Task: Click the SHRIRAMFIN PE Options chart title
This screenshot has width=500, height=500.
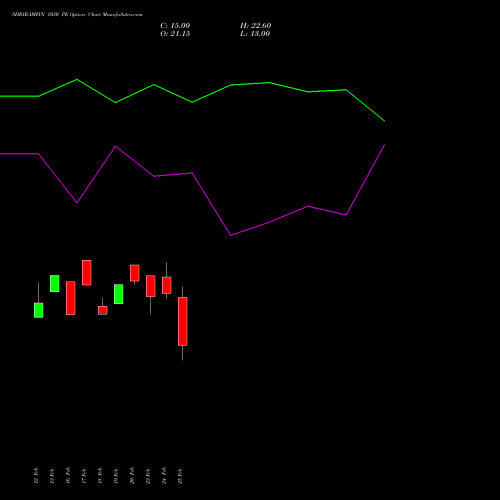Action: (x=77, y=15)
